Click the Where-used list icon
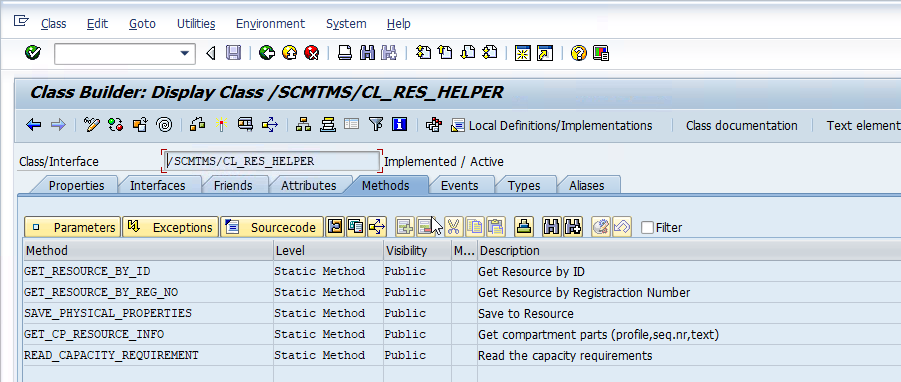This screenshot has height=382, width=901. click(x=269, y=125)
